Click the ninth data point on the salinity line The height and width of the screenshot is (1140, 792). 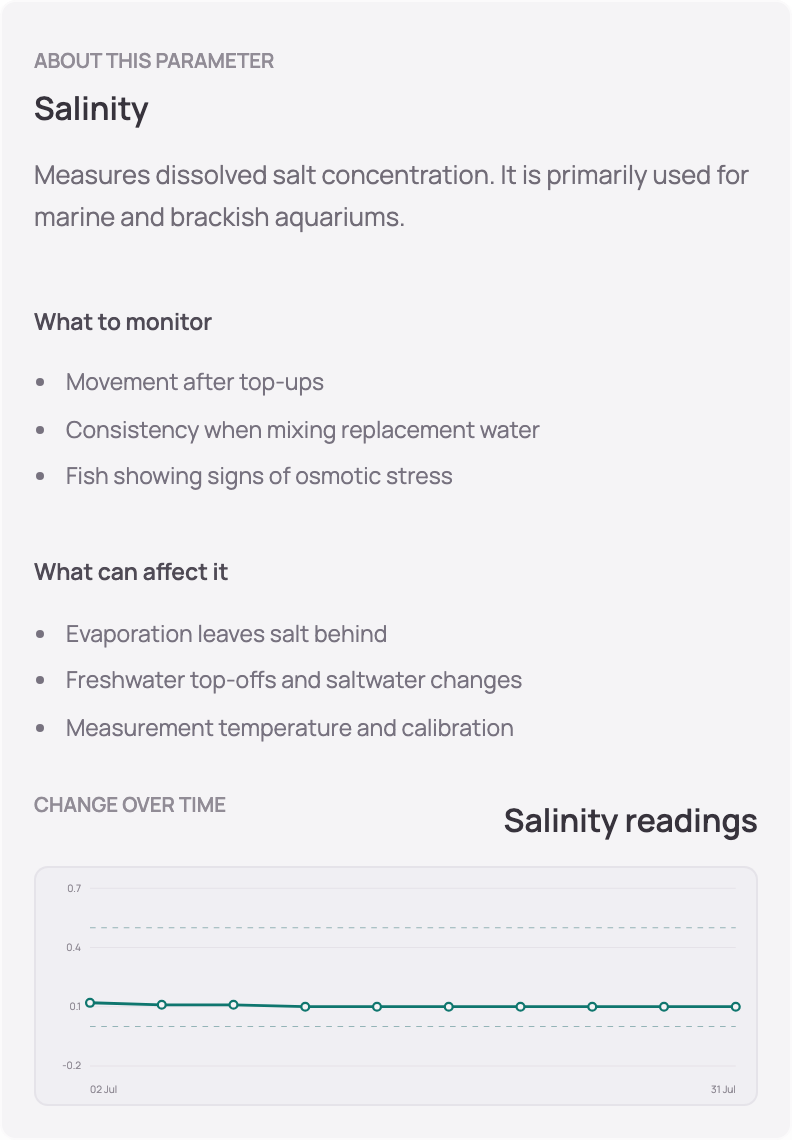pyautogui.click(x=664, y=1007)
